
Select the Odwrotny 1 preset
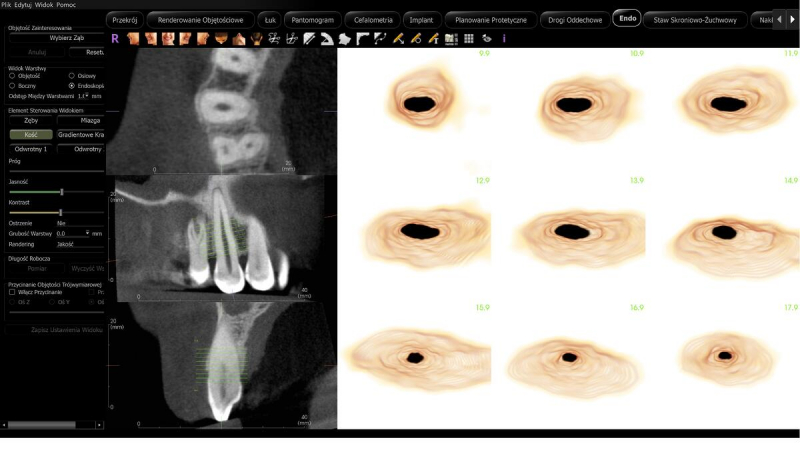click(31, 149)
